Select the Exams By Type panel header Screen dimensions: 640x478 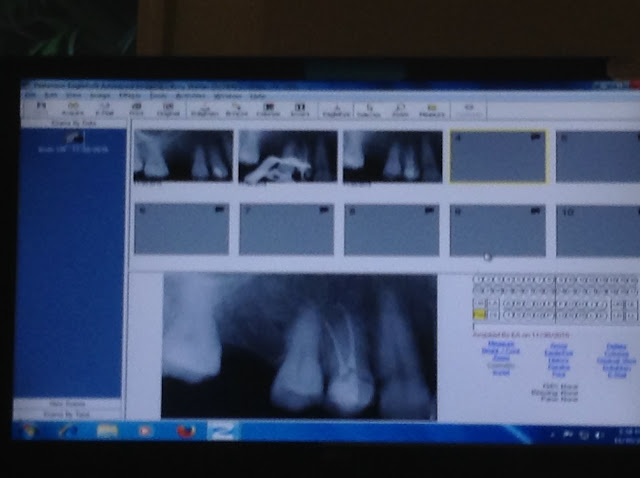(x=67, y=414)
